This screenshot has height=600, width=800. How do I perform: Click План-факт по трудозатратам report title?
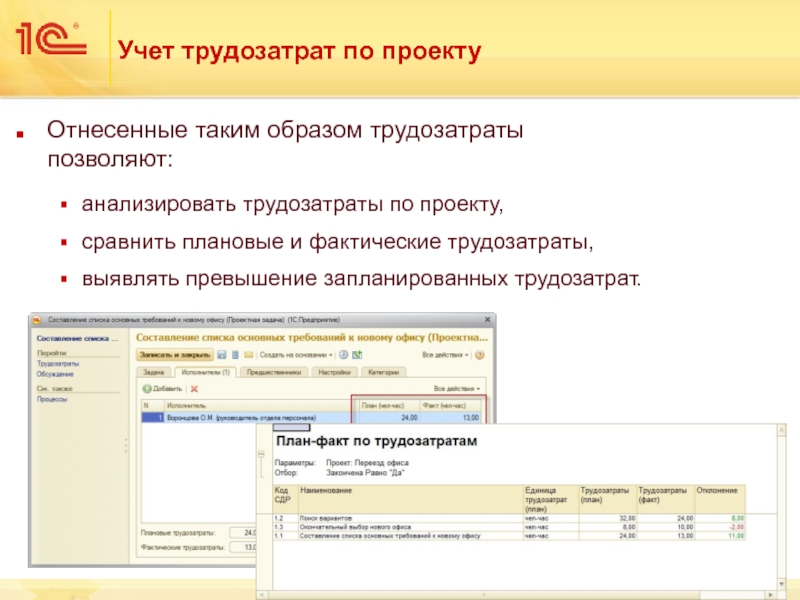(377, 441)
